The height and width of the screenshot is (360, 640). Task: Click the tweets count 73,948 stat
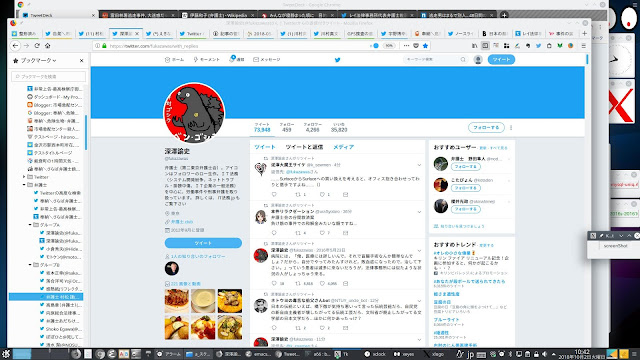coord(262,127)
